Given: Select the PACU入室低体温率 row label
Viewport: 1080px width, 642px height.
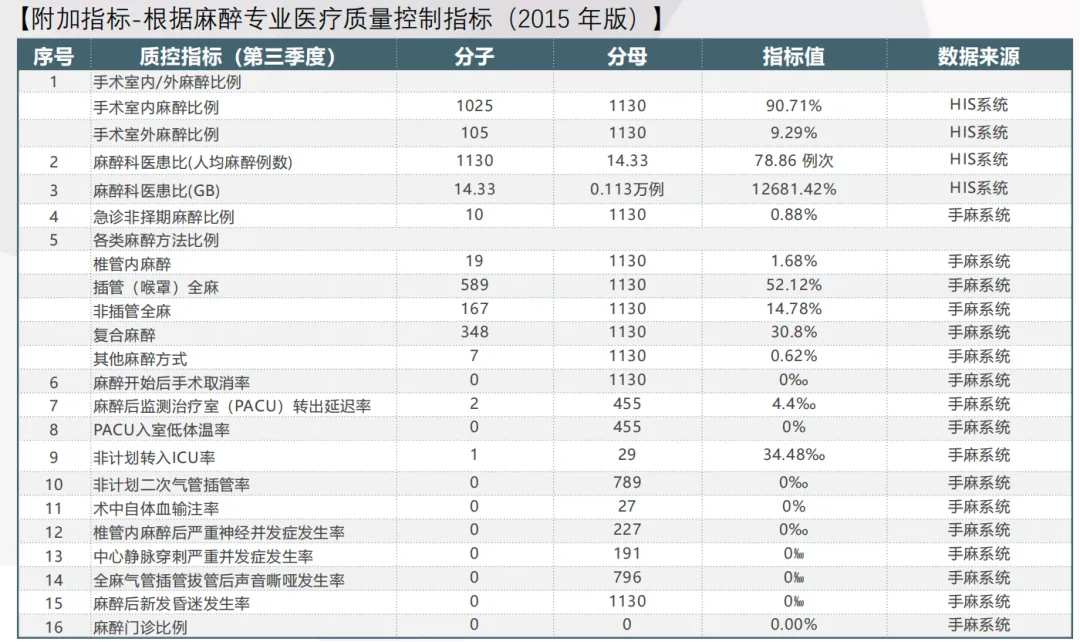Looking at the screenshot, I should pos(162,430).
